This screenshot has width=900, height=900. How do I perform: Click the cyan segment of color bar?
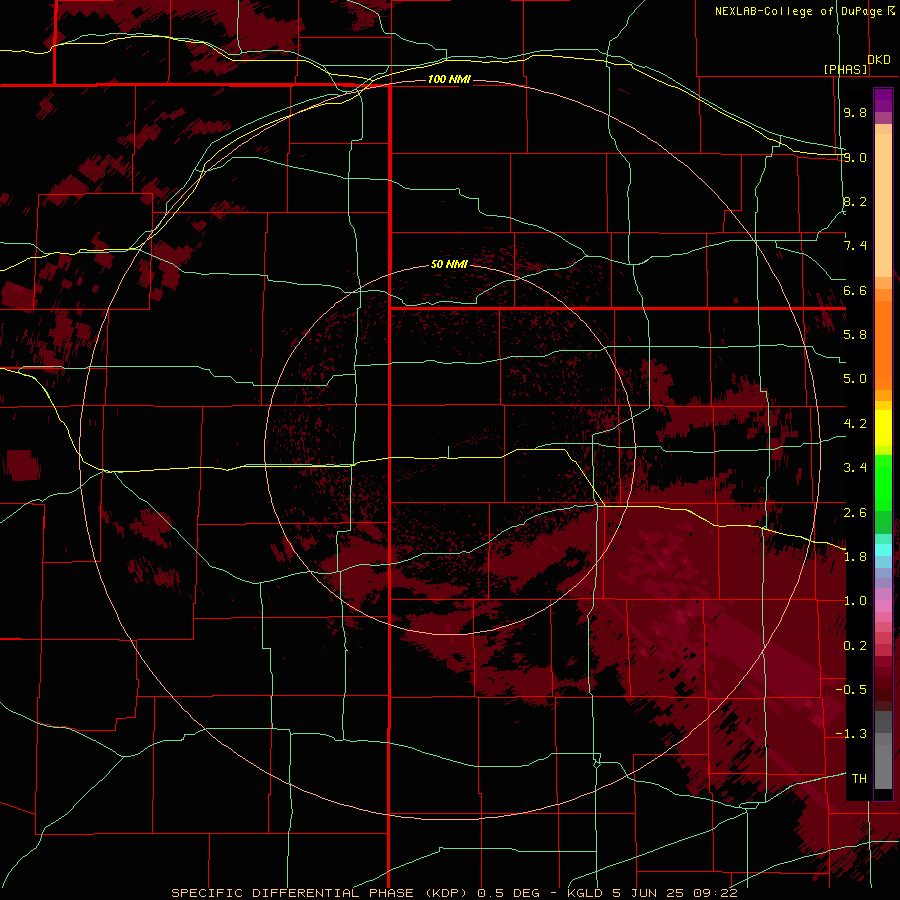[x=883, y=550]
